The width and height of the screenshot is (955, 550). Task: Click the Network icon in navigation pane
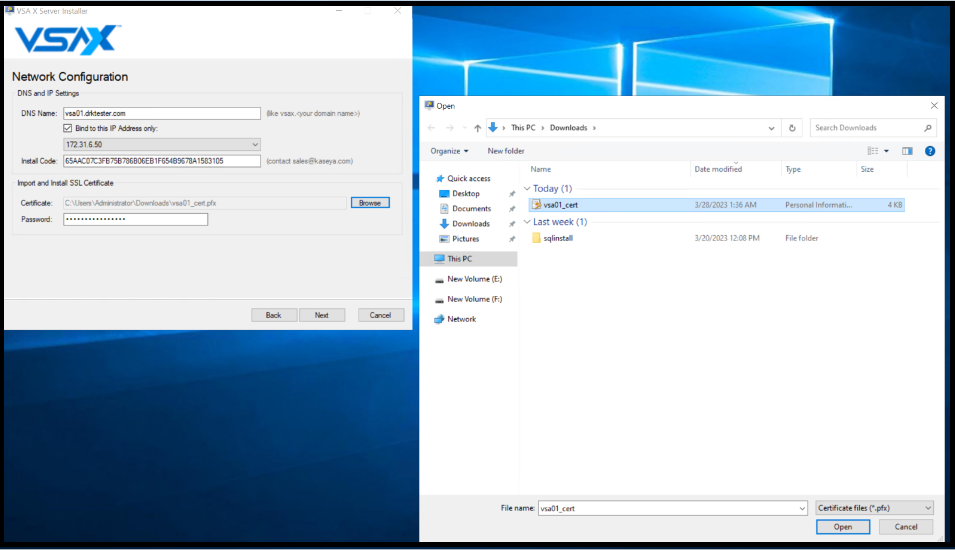coord(439,319)
